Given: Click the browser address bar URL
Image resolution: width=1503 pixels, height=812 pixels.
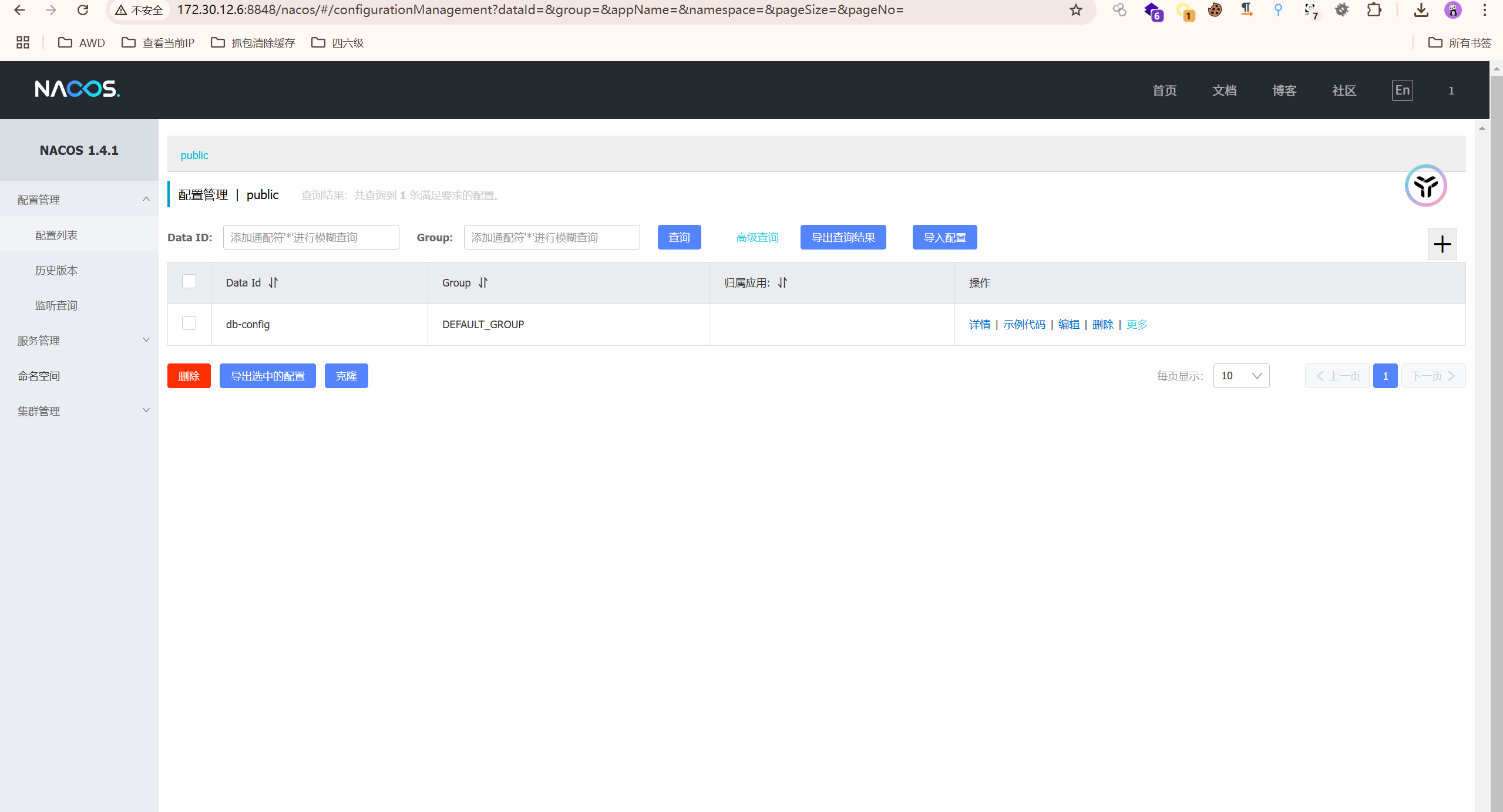Looking at the screenshot, I should click(540, 10).
